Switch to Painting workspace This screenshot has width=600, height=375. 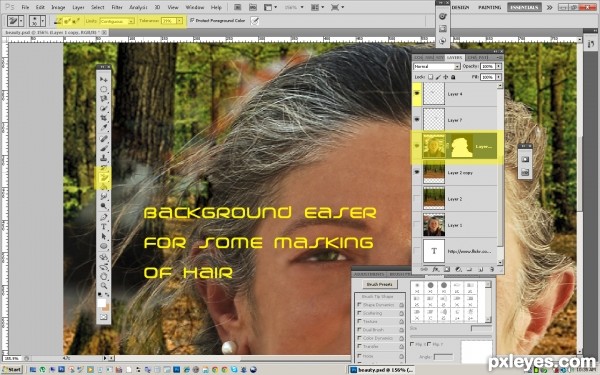489,7
